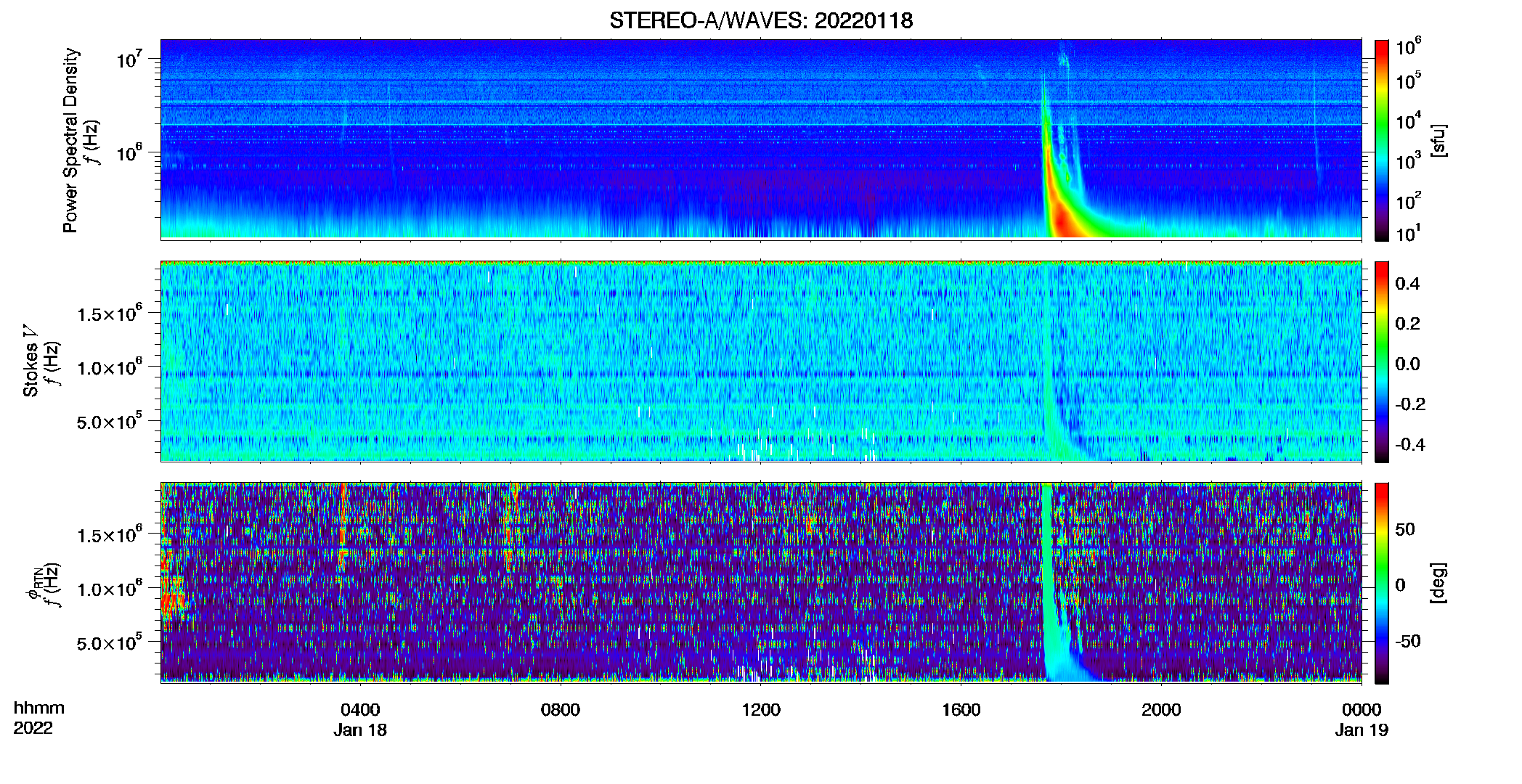Click the hhmm axis unit label
The width and height of the screenshot is (1522, 784).
39,708
